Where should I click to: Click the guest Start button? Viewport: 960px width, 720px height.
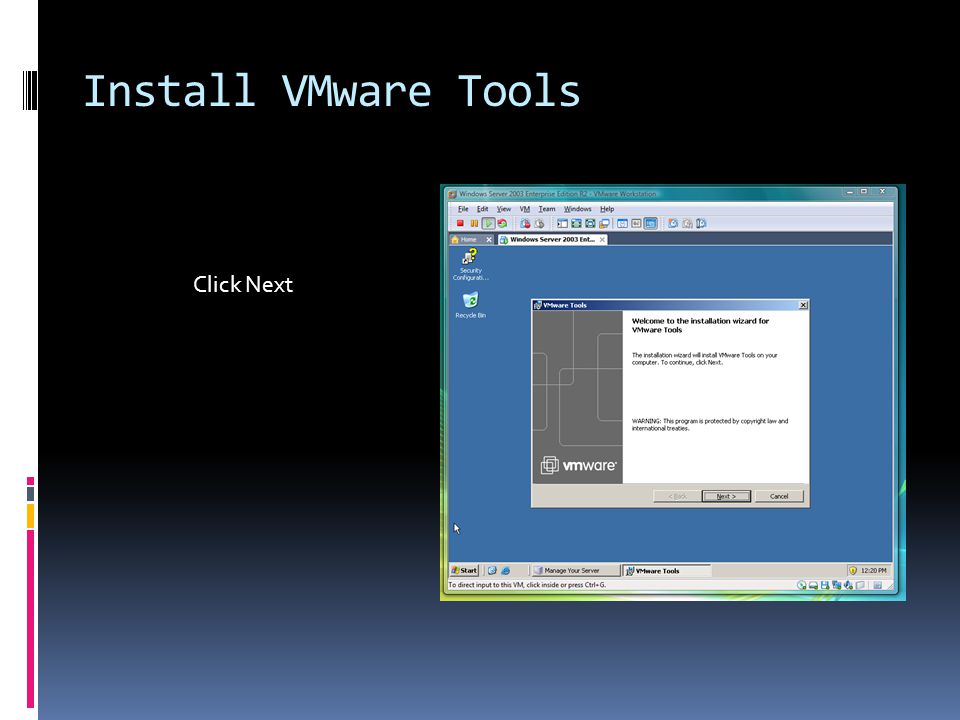(x=464, y=570)
